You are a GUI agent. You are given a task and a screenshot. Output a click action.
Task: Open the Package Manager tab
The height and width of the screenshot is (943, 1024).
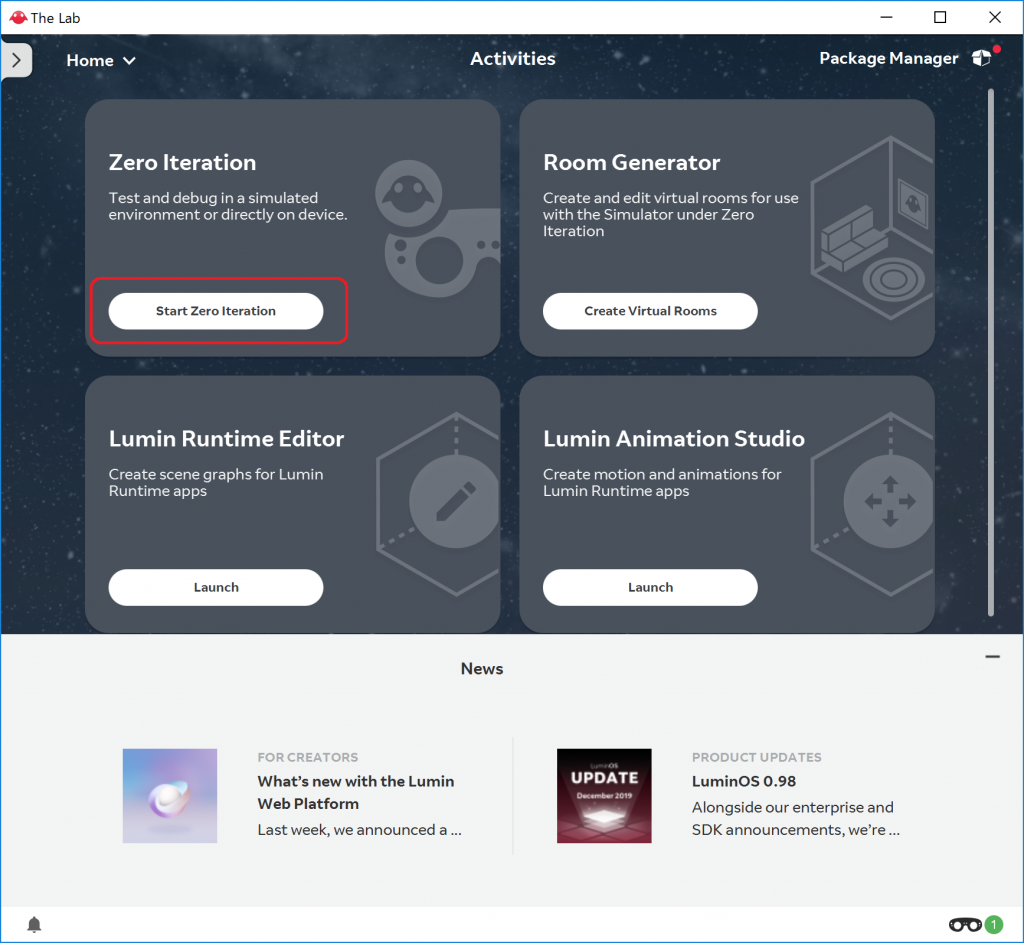pos(888,59)
